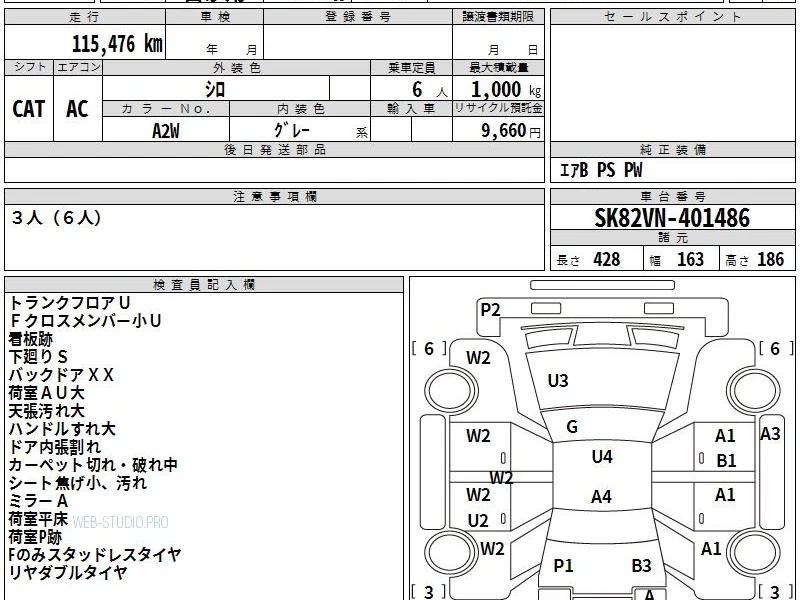Select the note シート焦げ小、汚れ
The height and width of the screenshot is (600, 800).
click(78, 483)
